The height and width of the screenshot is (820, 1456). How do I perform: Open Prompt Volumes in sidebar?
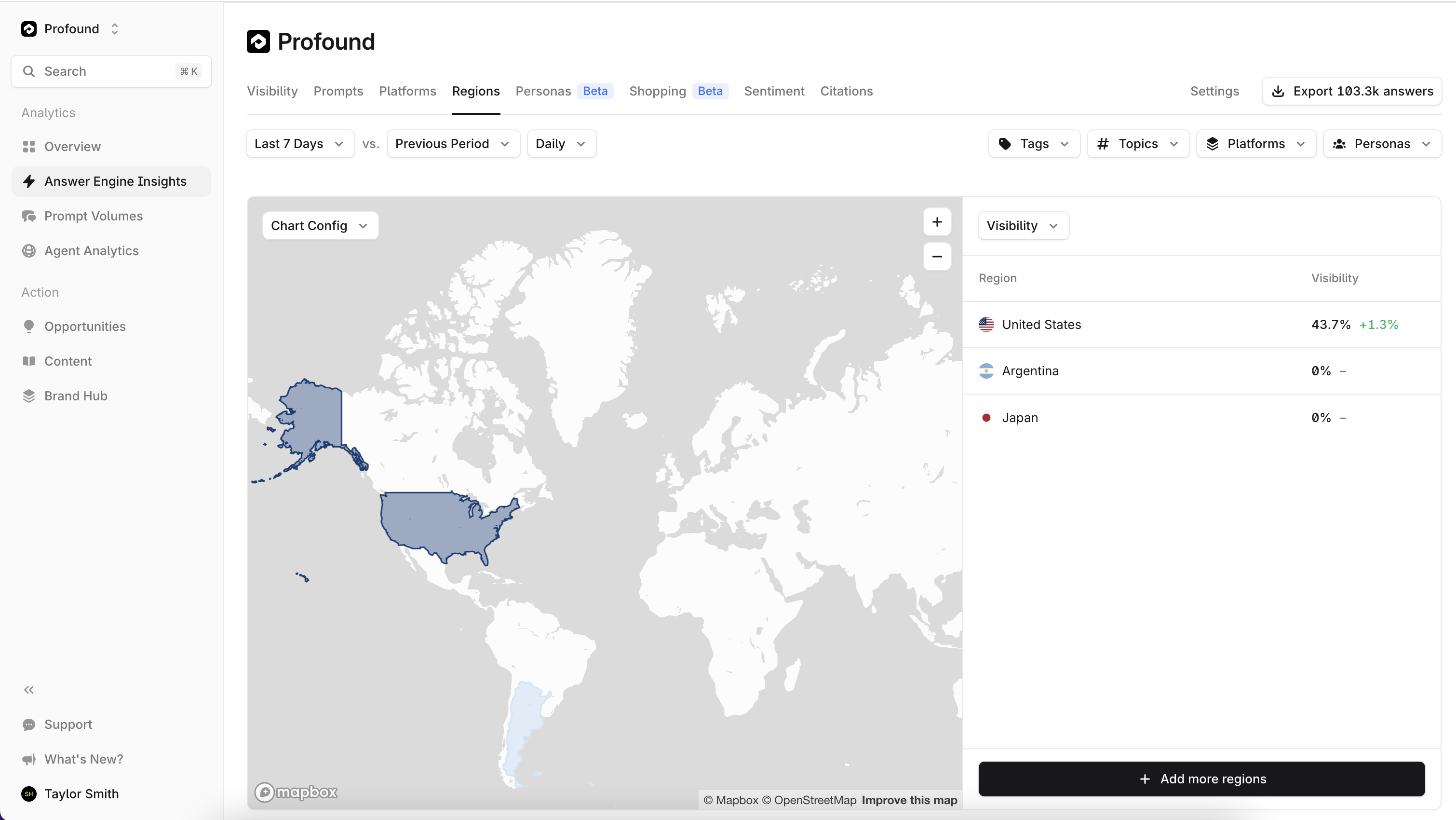tap(93, 216)
